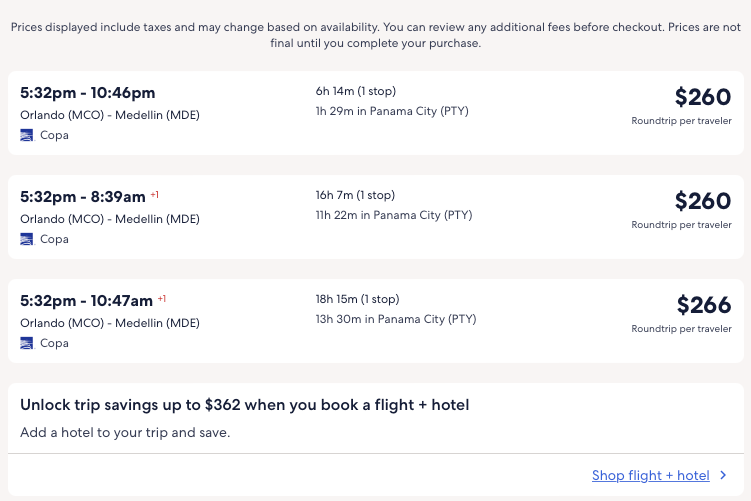Click Copa logo on 10:47am flight

pyautogui.click(x=27, y=343)
